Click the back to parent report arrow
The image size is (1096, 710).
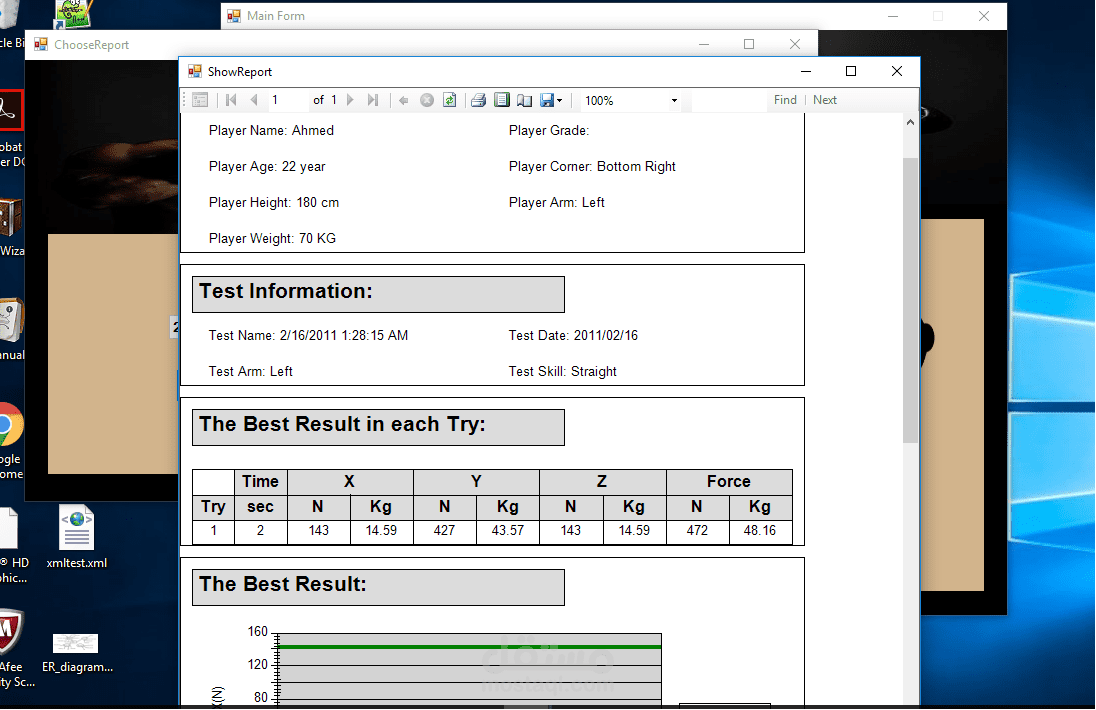(x=403, y=100)
